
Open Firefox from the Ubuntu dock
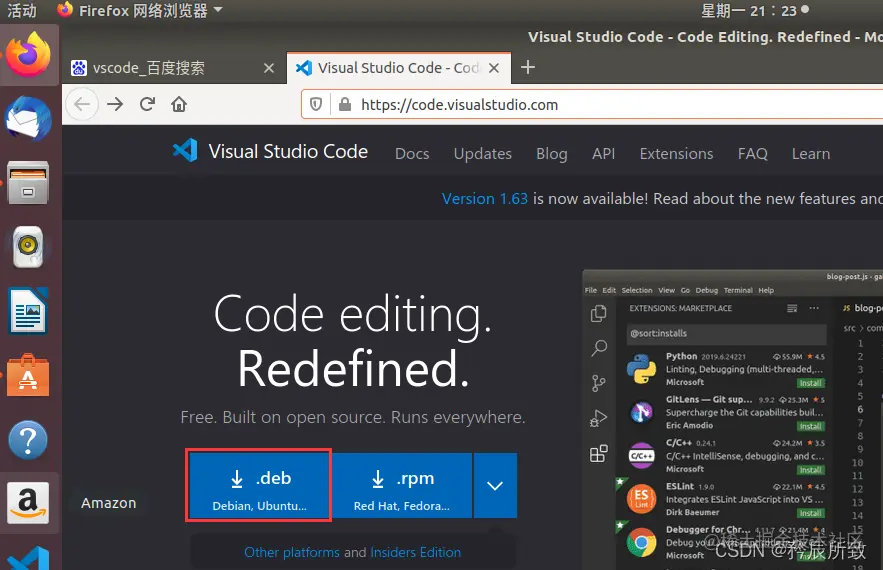pyautogui.click(x=28, y=55)
